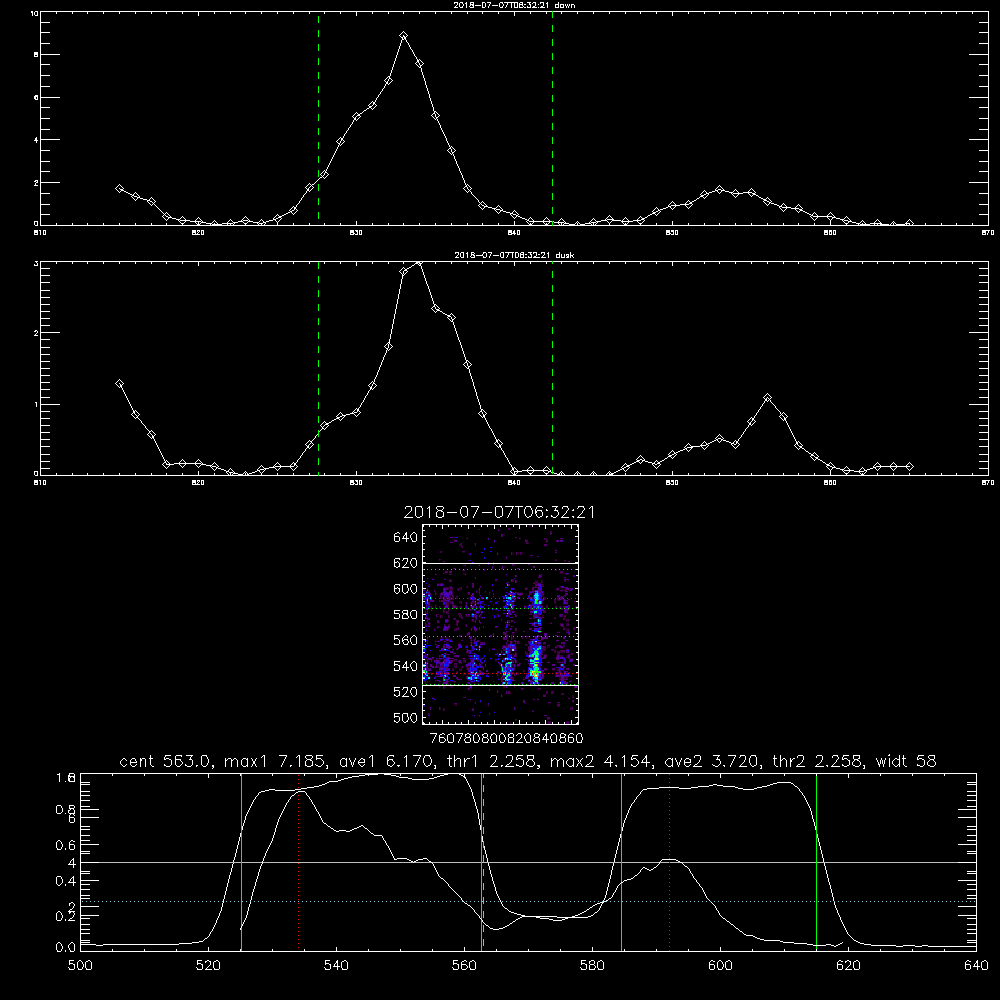Image resolution: width=1000 pixels, height=1000 pixels.
Task: Click bottom plot x-axis label 520
Action: coord(209,966)
